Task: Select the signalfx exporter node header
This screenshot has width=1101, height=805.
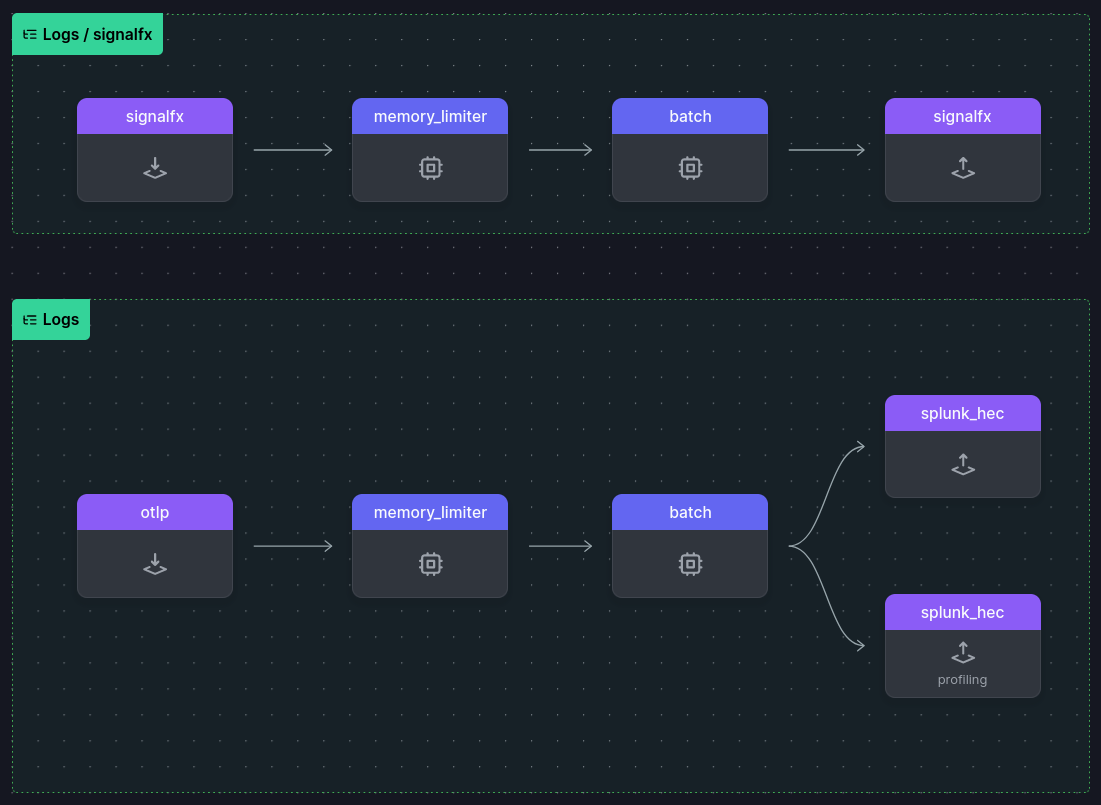Action: click(963, 117)
